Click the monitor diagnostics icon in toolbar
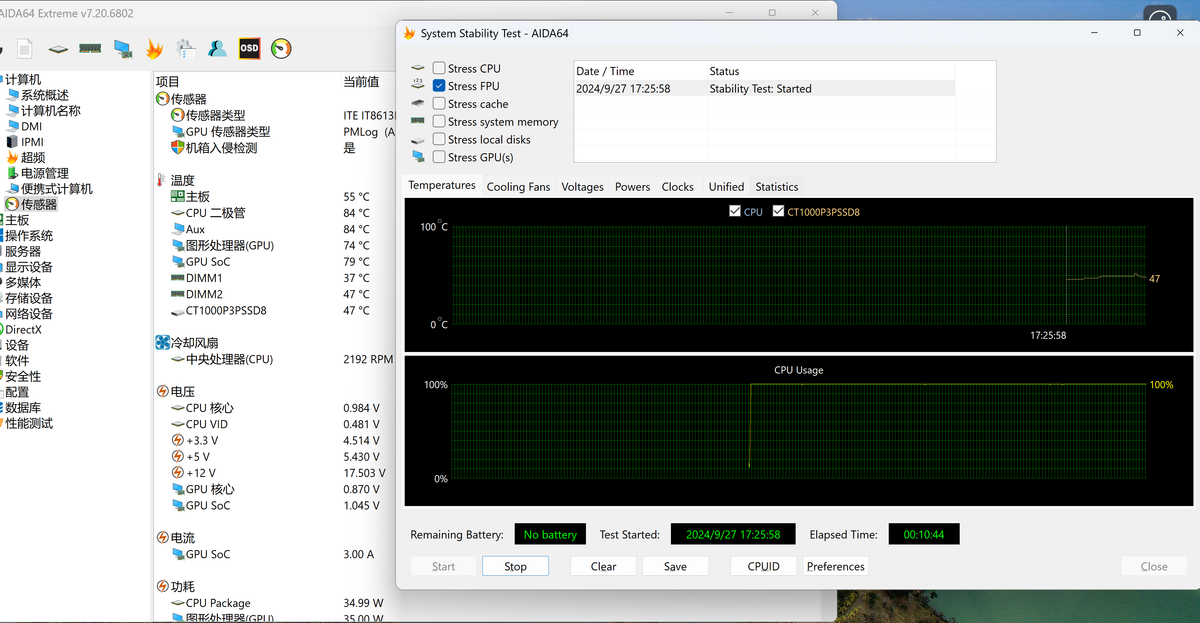The width and height of the screenshot is (1200, 623). 123,48
